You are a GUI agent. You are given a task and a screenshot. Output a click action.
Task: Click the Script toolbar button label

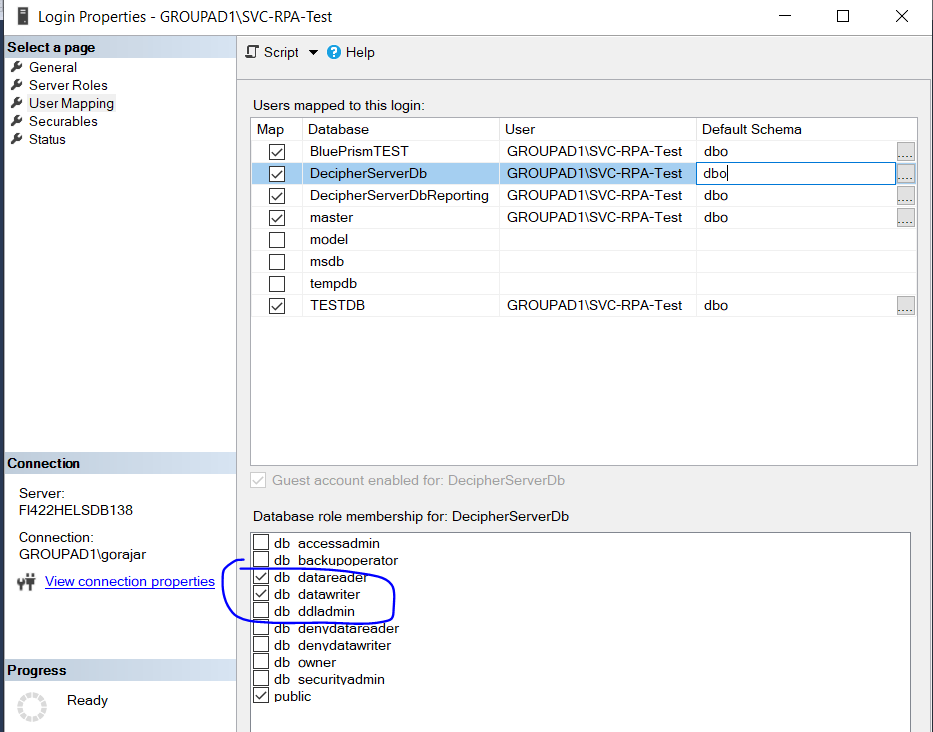pyautogui.click(x=281, y=52)
